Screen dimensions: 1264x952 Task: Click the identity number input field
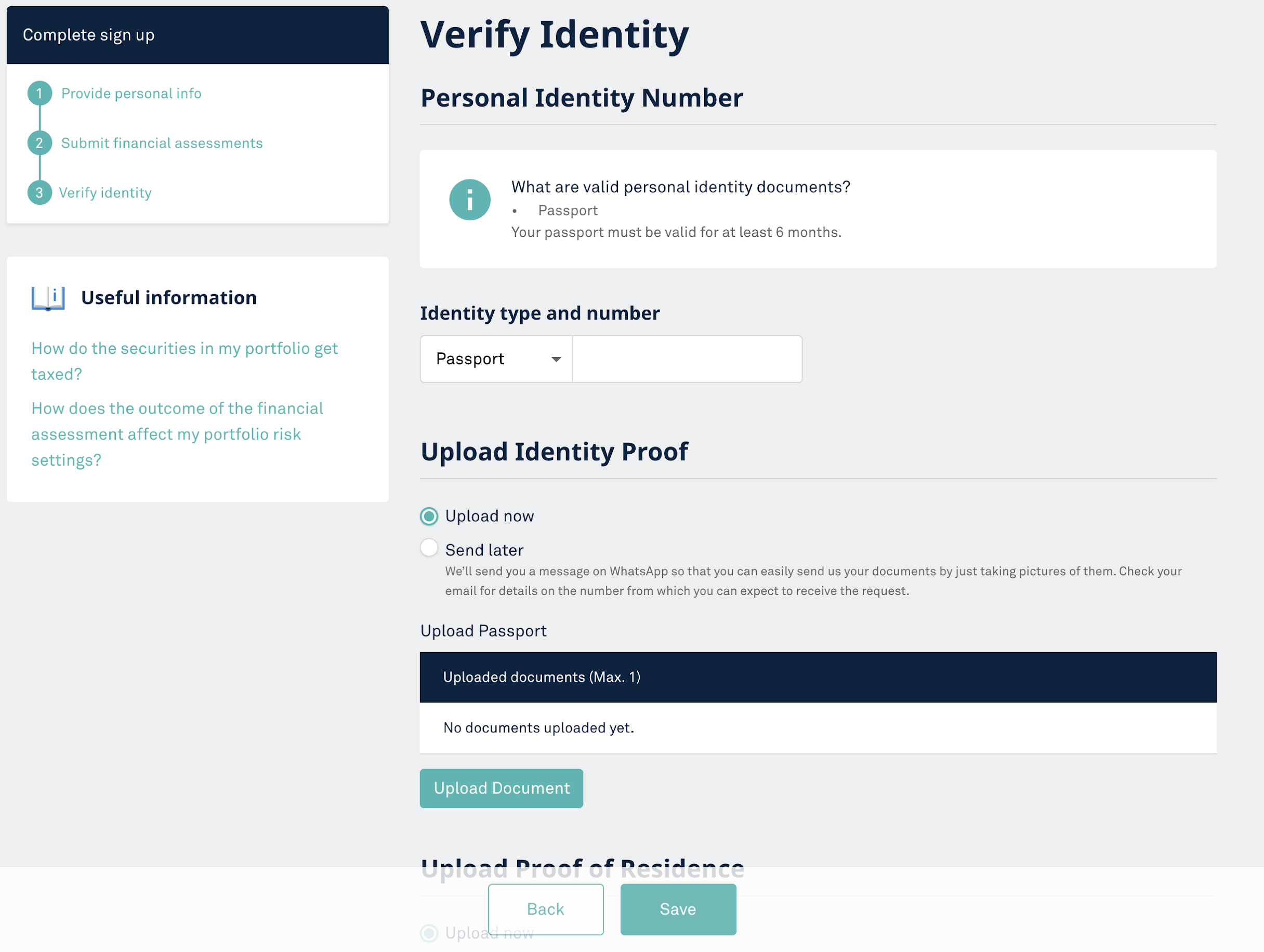(x=687, y=359)
